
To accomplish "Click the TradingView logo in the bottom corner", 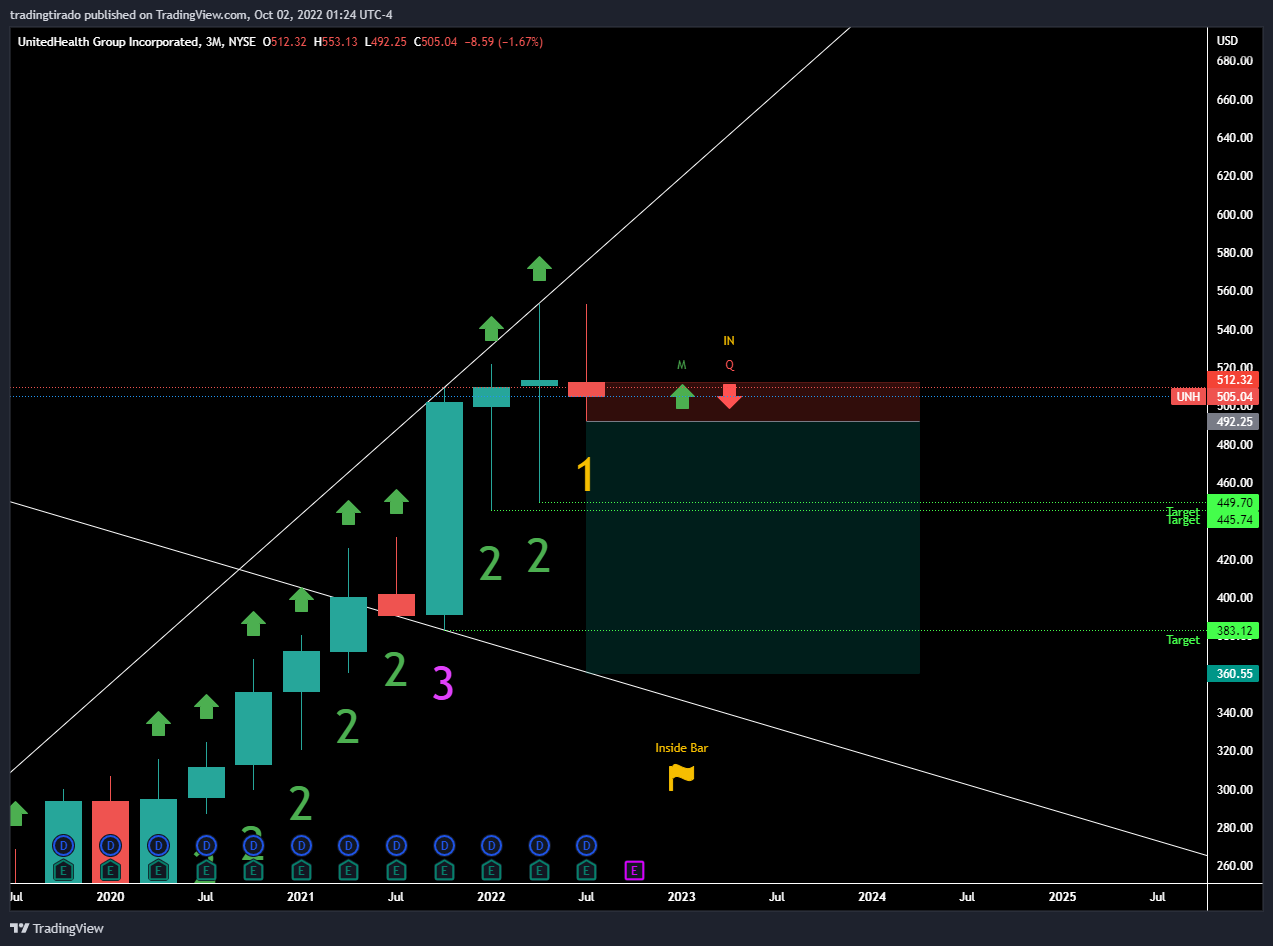I will pos(56,928).
